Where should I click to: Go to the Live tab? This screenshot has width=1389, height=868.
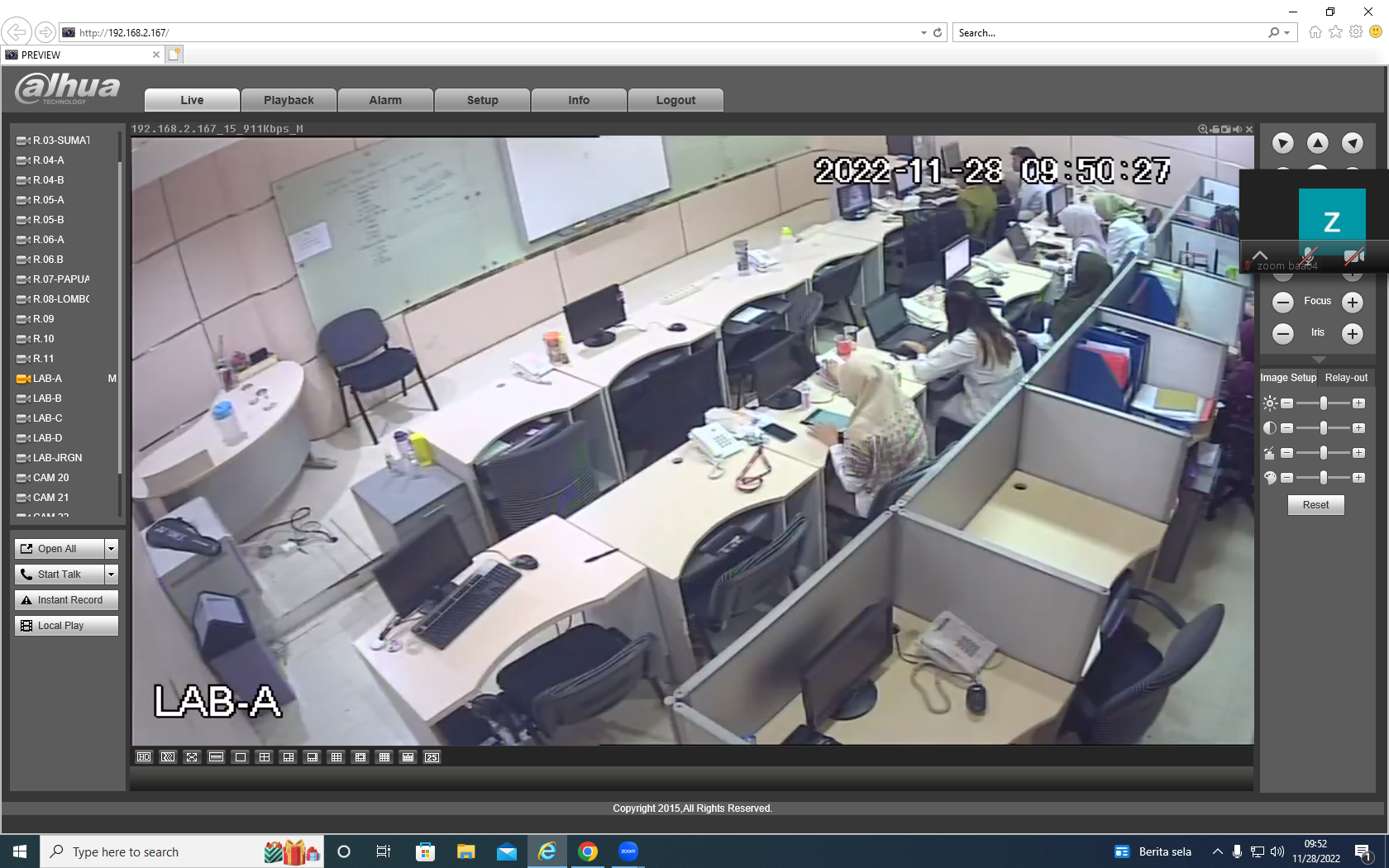point(192,100)
